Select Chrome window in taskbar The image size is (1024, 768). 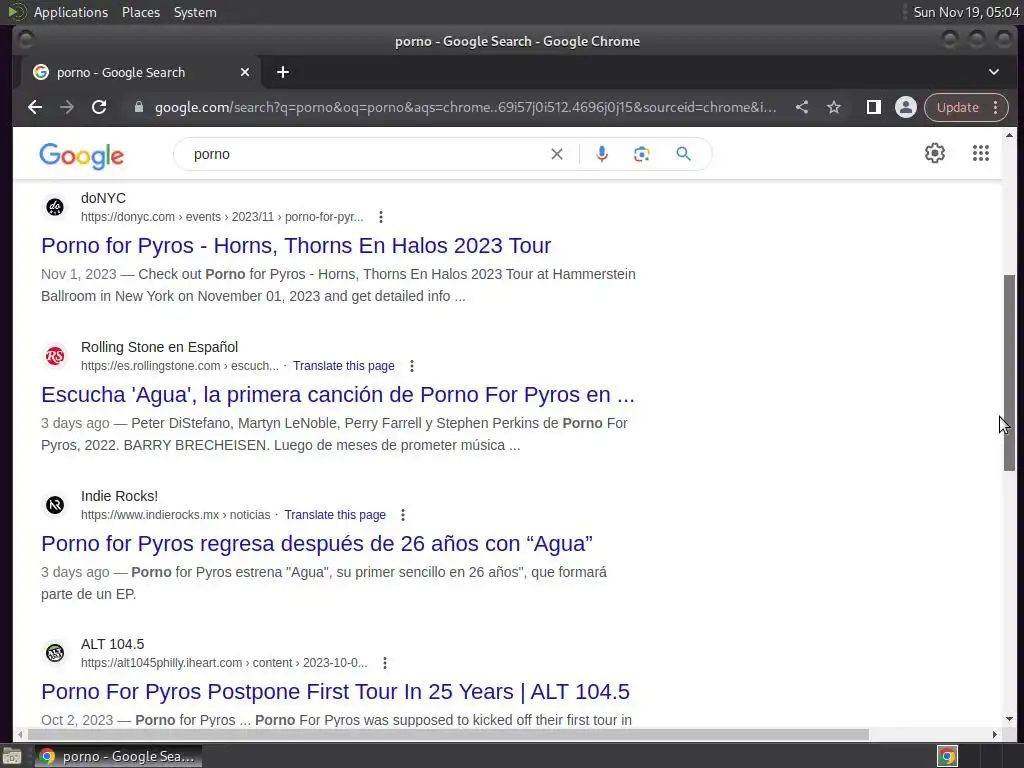(x=118, y=756)
